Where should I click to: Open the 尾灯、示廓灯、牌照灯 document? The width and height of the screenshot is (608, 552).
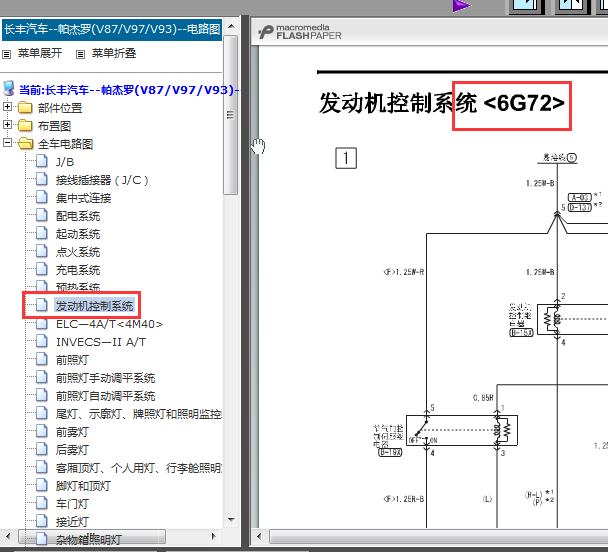pyautogui.click(x=139, y=414)
